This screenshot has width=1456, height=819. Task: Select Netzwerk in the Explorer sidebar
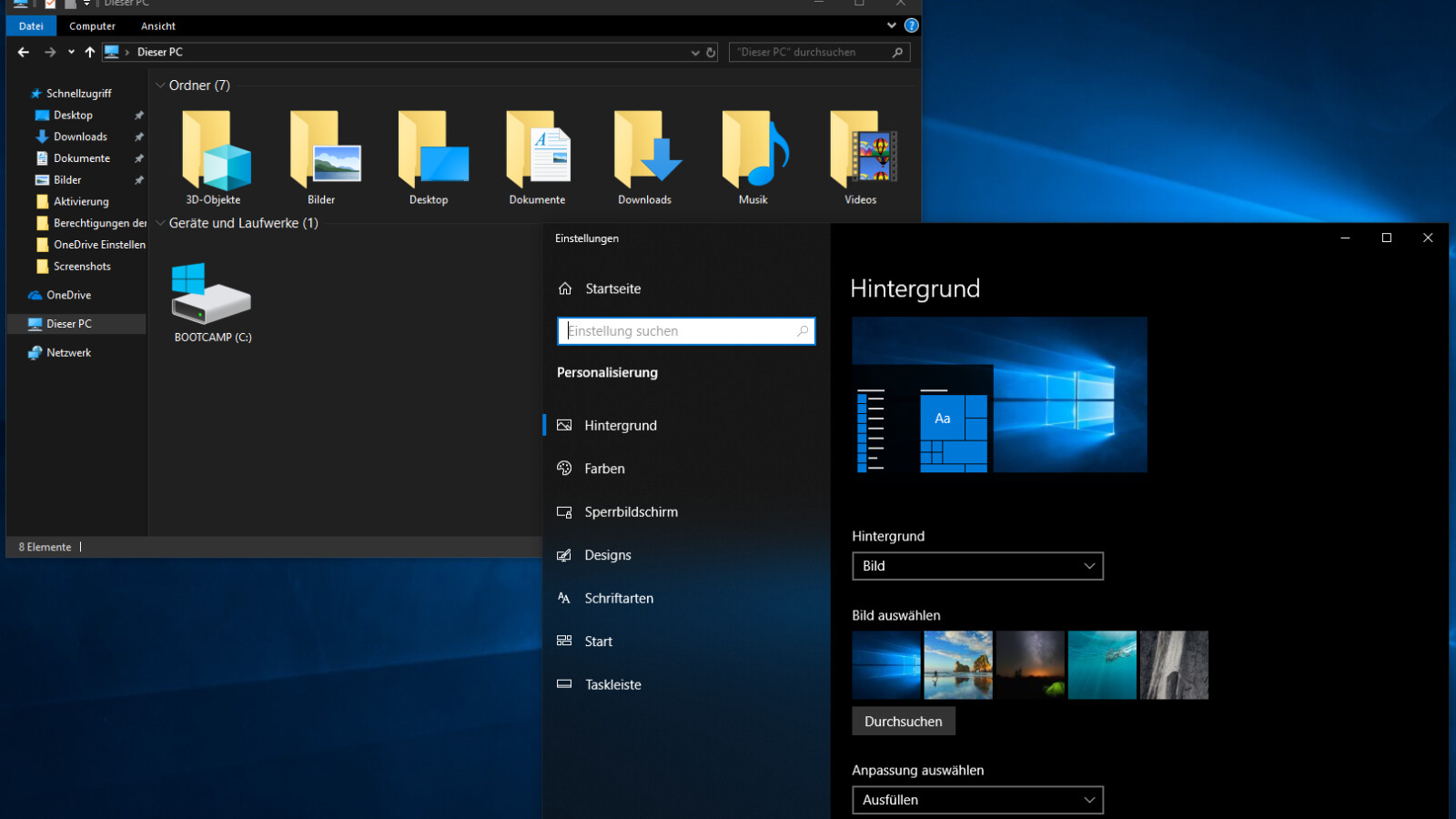67,352
